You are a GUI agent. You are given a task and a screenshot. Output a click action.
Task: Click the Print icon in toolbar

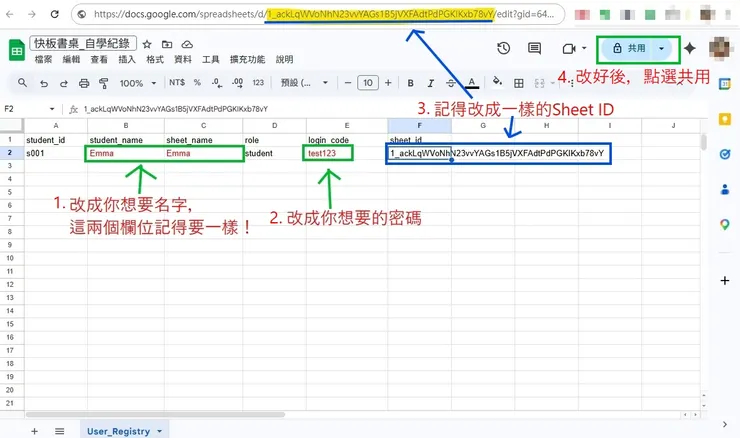point(84,84)
